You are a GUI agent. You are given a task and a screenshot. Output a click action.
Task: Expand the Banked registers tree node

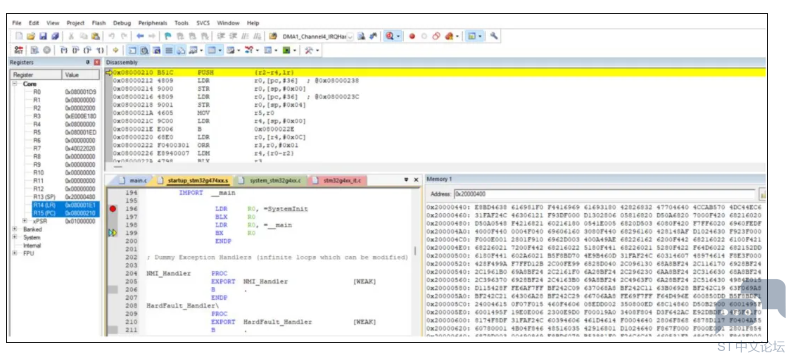pyautogui.click(x=15, y=229)
